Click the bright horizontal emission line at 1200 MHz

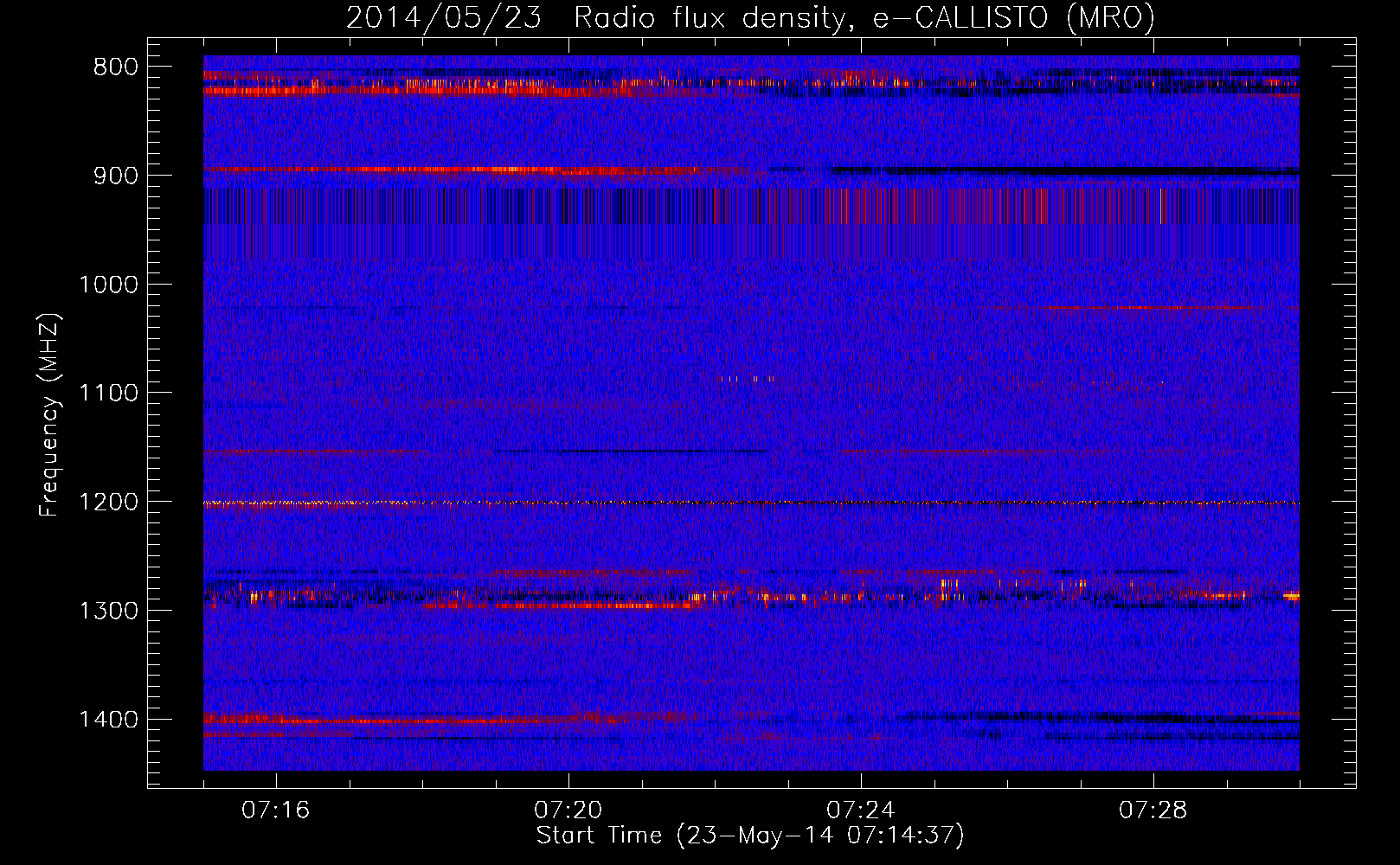751,503
